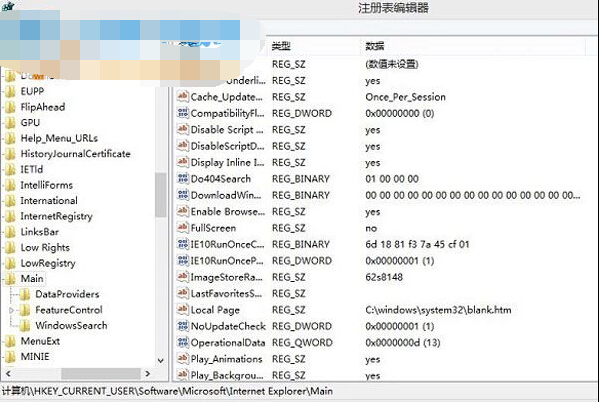Select the Main registry key
The width and height of the screenshot is (601, 402).
(32, 279)
